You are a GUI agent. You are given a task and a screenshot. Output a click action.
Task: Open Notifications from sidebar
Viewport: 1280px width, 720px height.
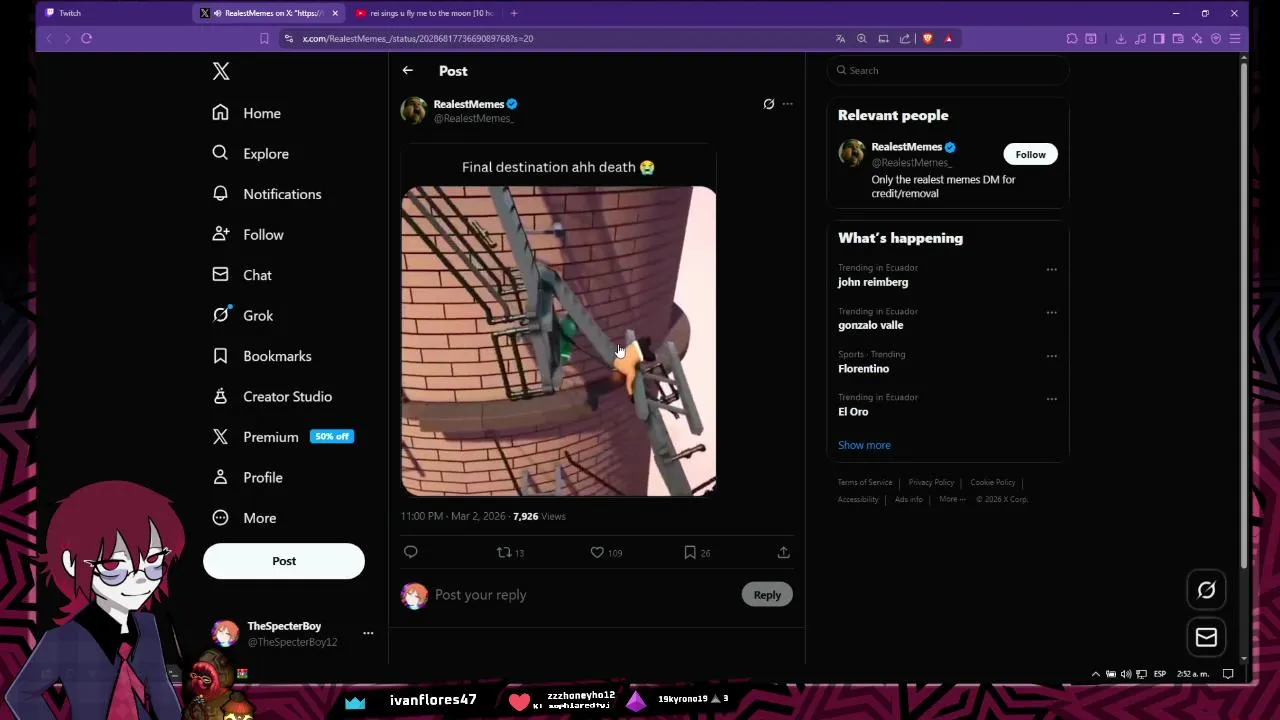pyautogui.click(x=266, y=194)
